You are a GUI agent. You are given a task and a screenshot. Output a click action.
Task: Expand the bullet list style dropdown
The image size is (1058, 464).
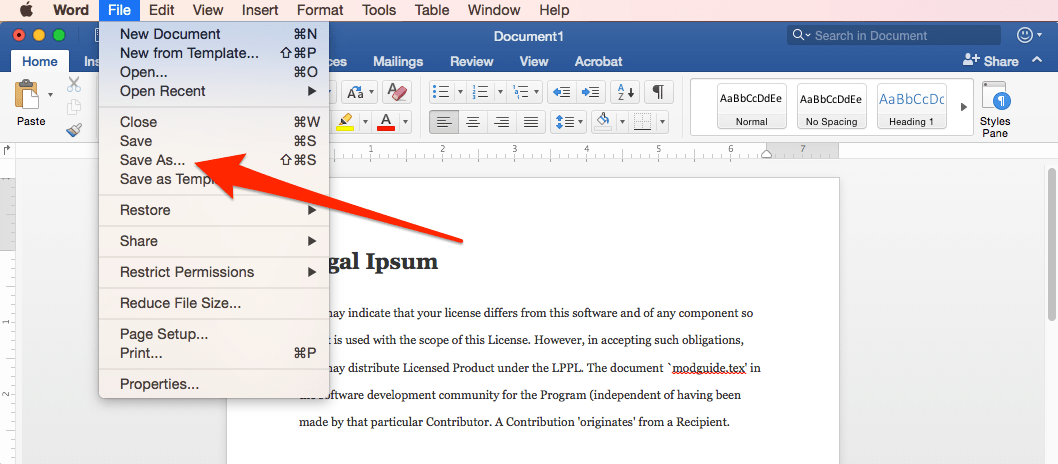coord(460,92)
